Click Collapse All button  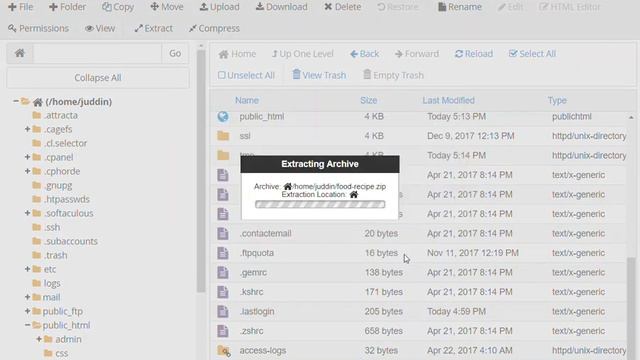[98, 78]
